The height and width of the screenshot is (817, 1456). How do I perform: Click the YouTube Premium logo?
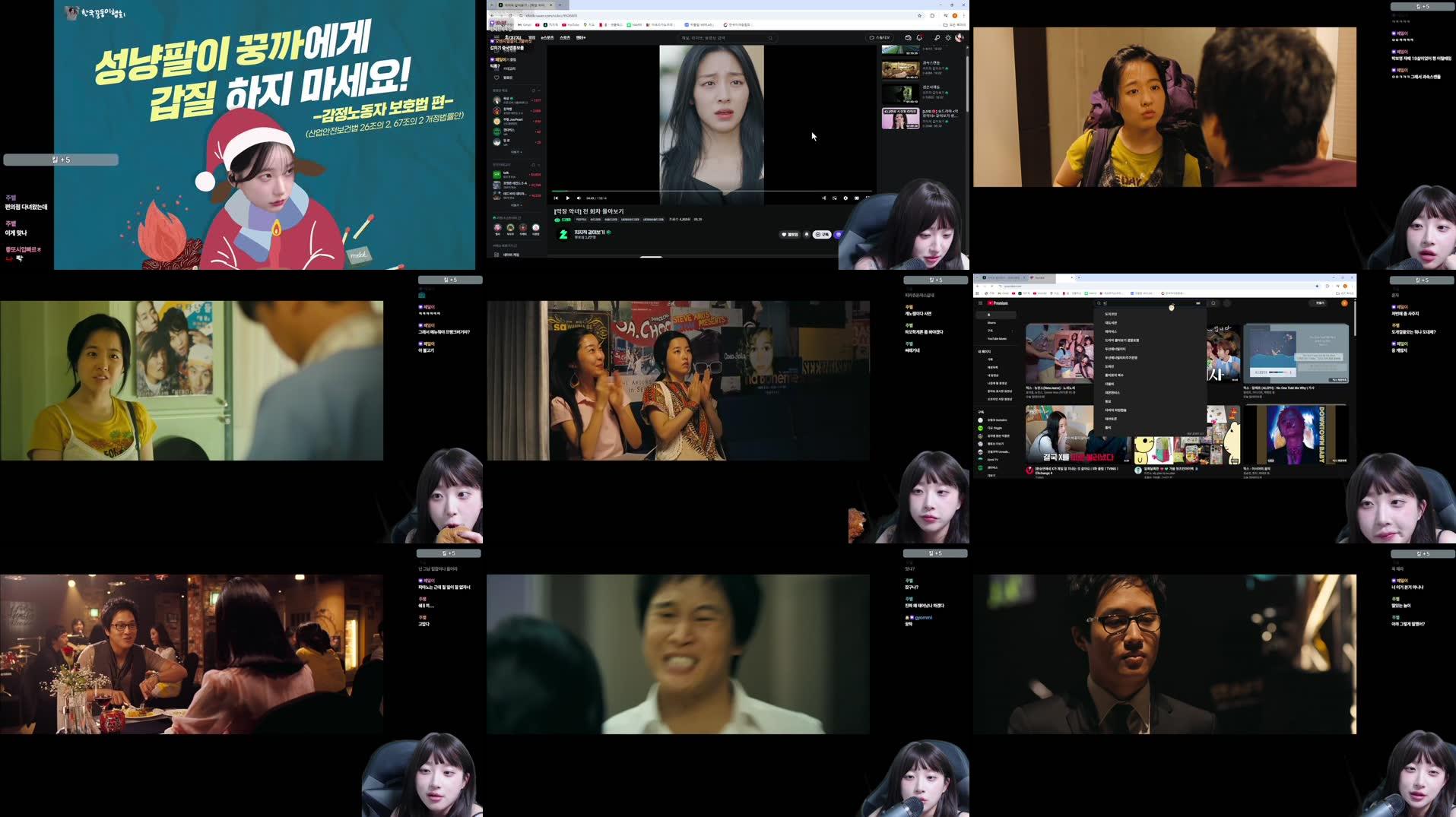998,303
